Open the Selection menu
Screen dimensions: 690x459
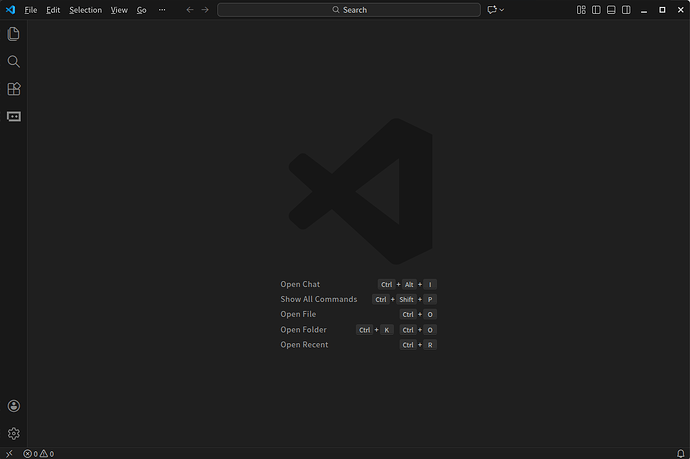point(85,10)
